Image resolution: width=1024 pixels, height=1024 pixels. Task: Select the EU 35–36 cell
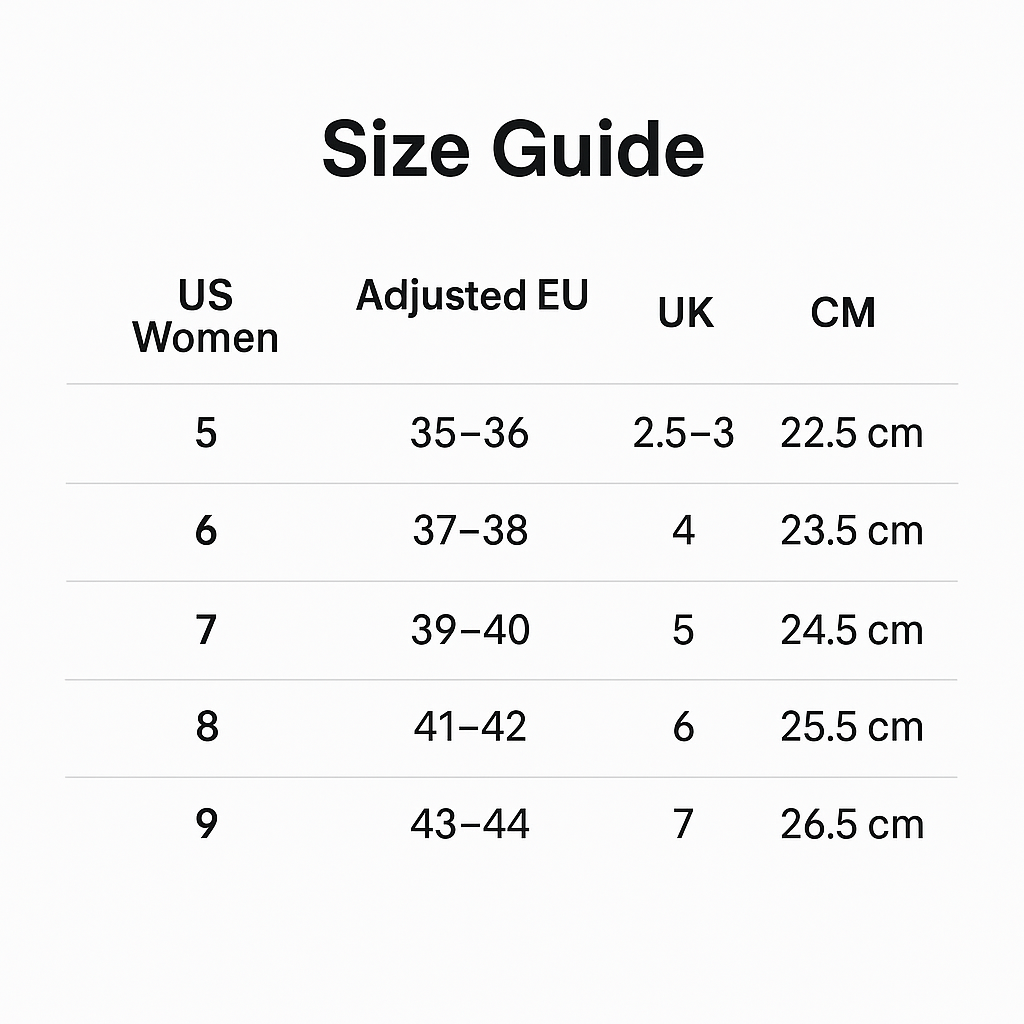click(x=469, y=433)
